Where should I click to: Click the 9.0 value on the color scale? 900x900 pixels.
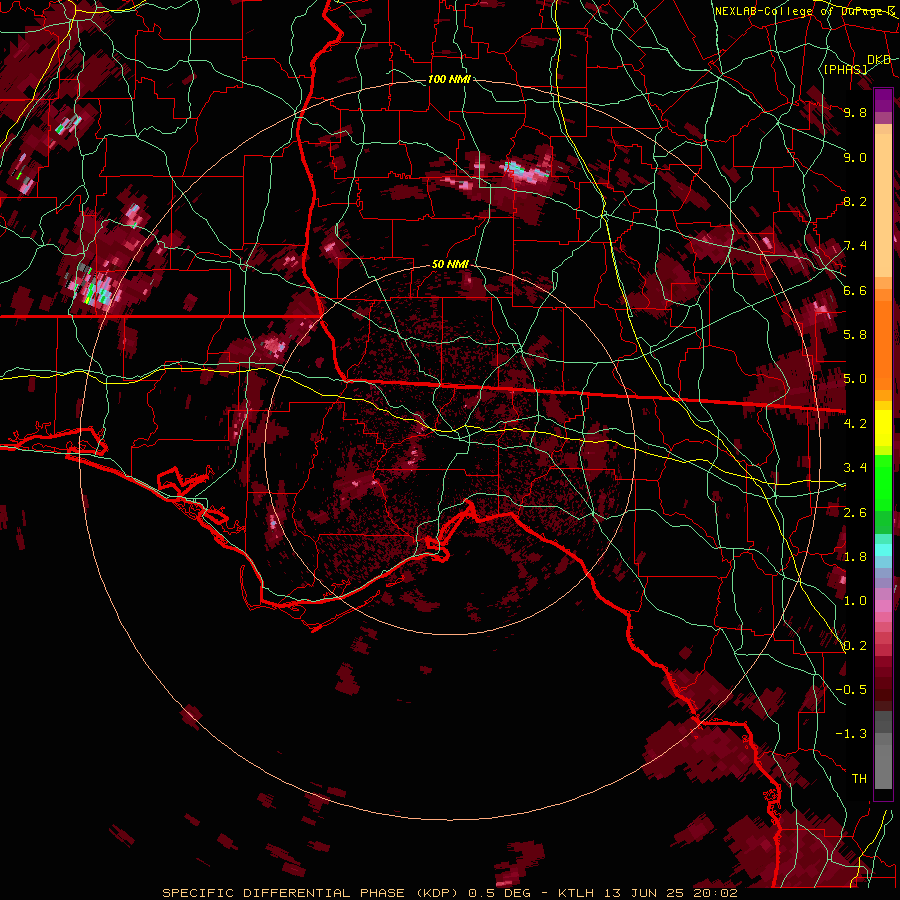(x=855, y=157)
